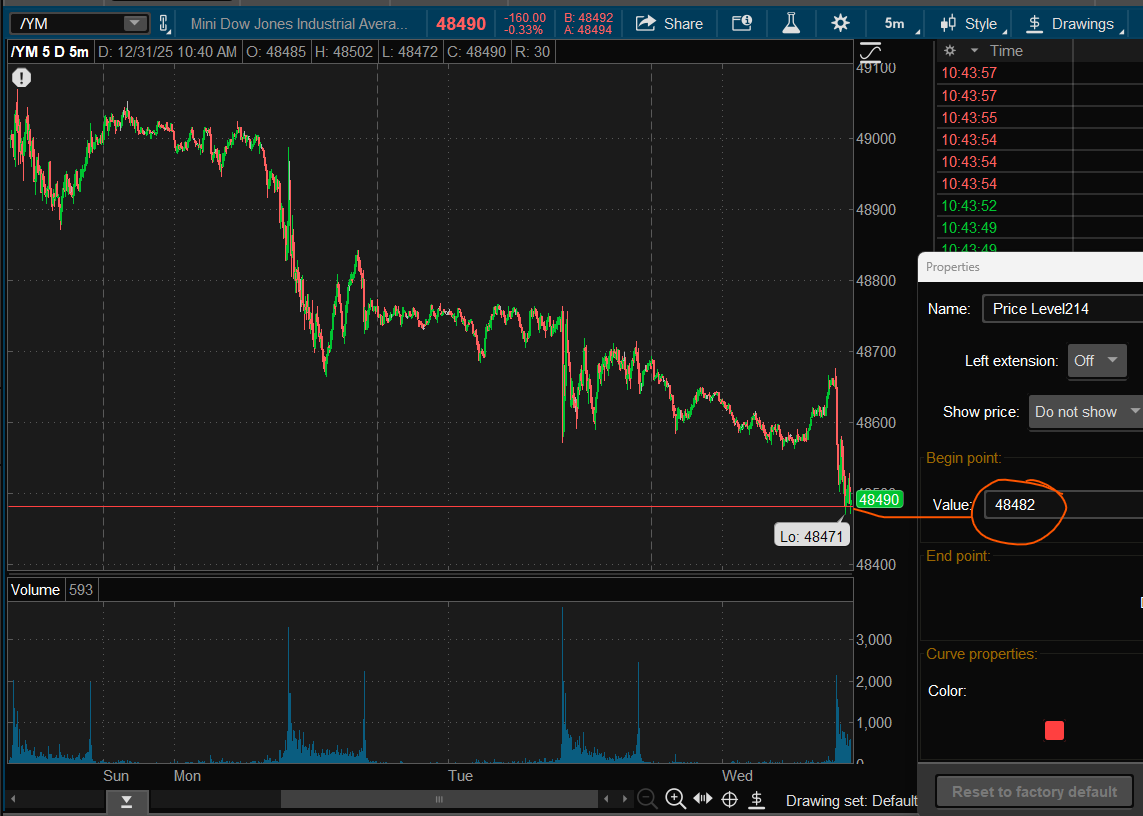Viewport: 1143px width, 816px height.
Task: Click the B: 48492 bid quote
Action: click(x=588, y=18)
